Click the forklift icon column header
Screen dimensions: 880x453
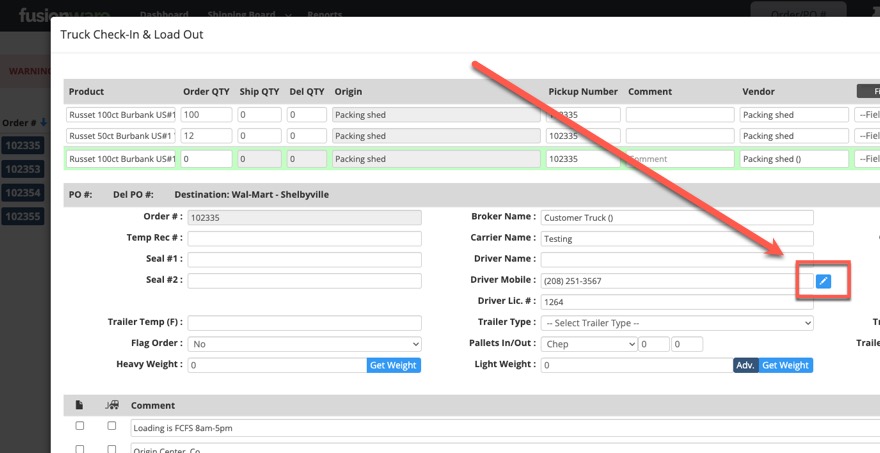click(x=112, y=405)
